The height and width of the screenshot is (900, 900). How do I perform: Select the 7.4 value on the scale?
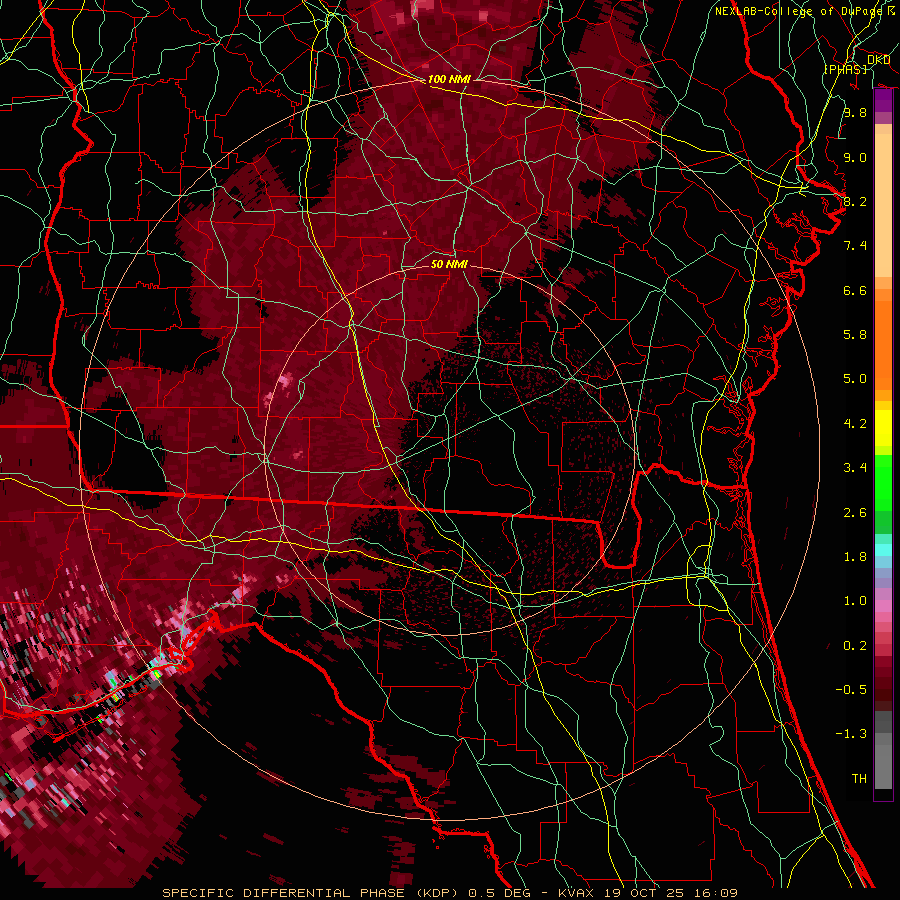click(x=855, y=246)
